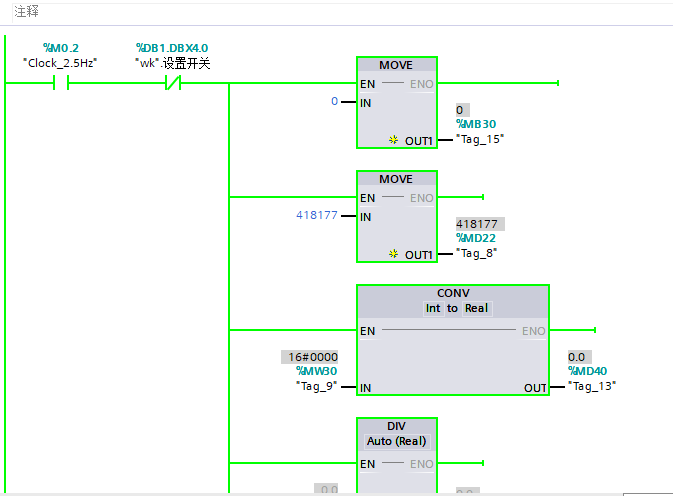Open the Real target type dropdown in CONV

pyautogui.click(x=477, y=308)
